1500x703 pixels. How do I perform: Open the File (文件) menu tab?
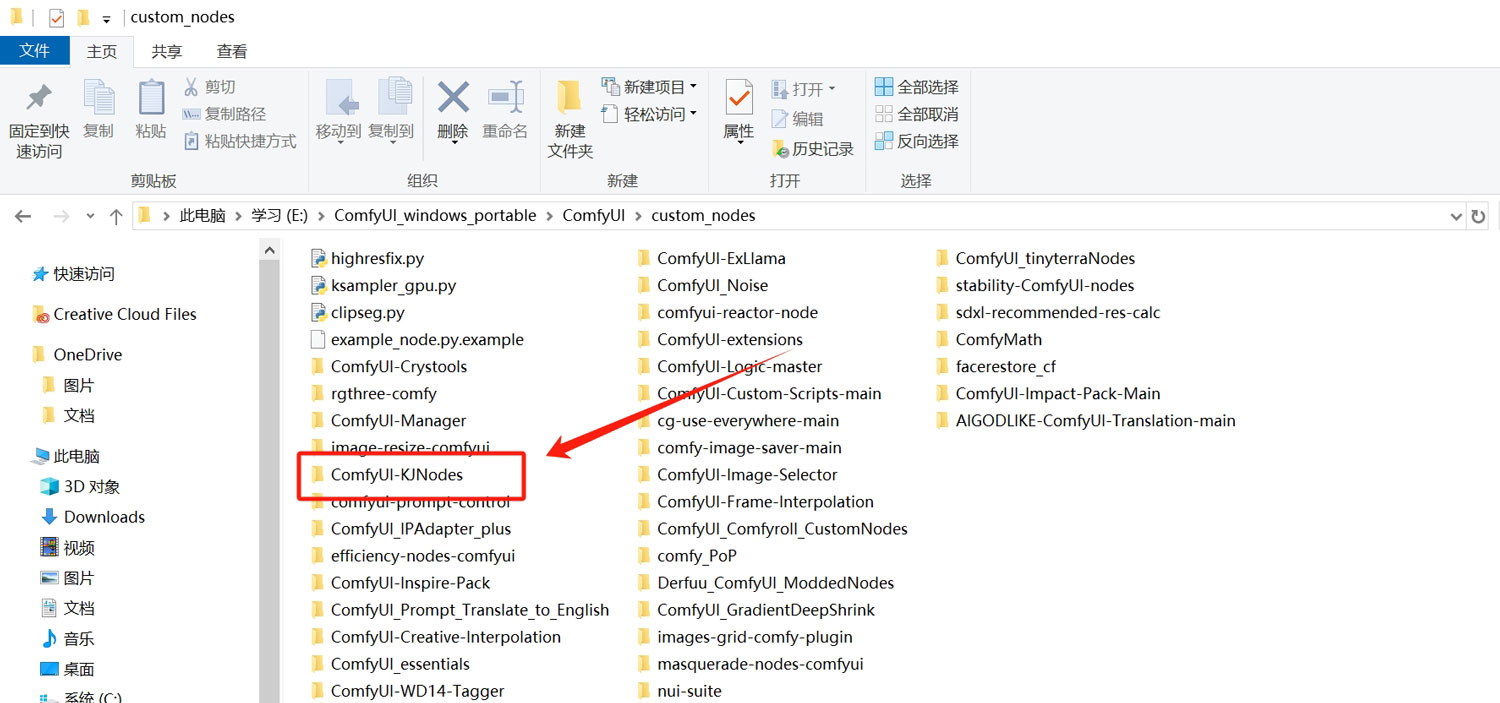tap(35, 50)
